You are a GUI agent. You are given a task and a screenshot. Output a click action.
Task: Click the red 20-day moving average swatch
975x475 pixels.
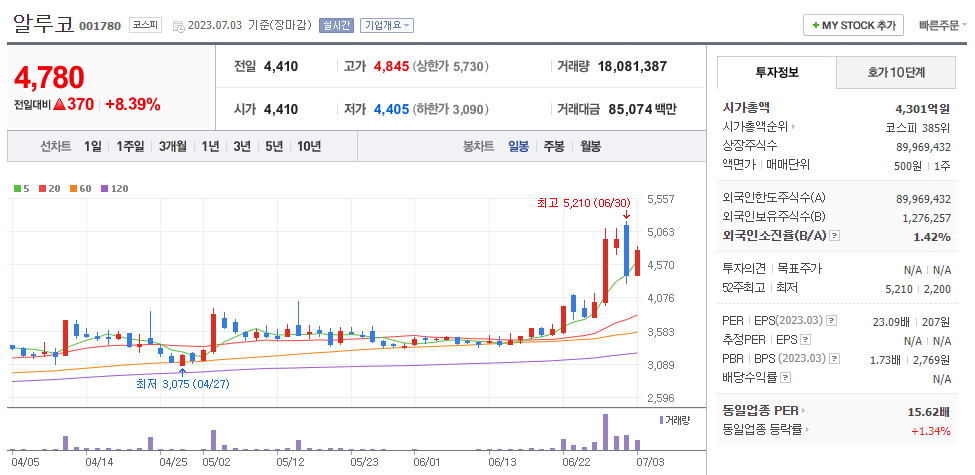42,188
